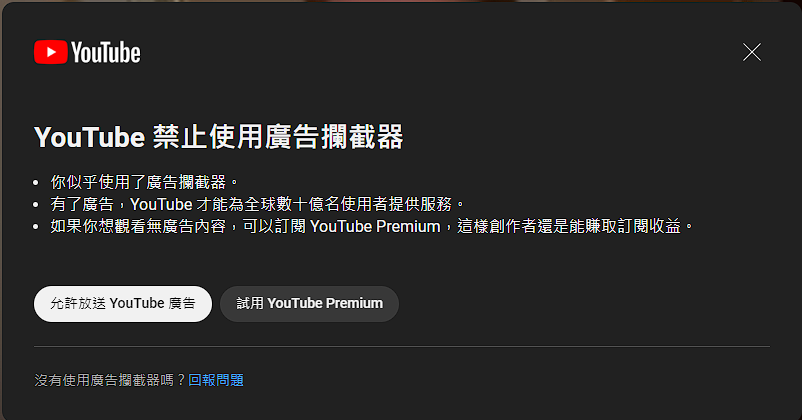Click the bullet dot before "如果你想觀看無廣告內容"
Viewport: 802px width, 420px height.
pyautogui.click(x=36, y=227)
